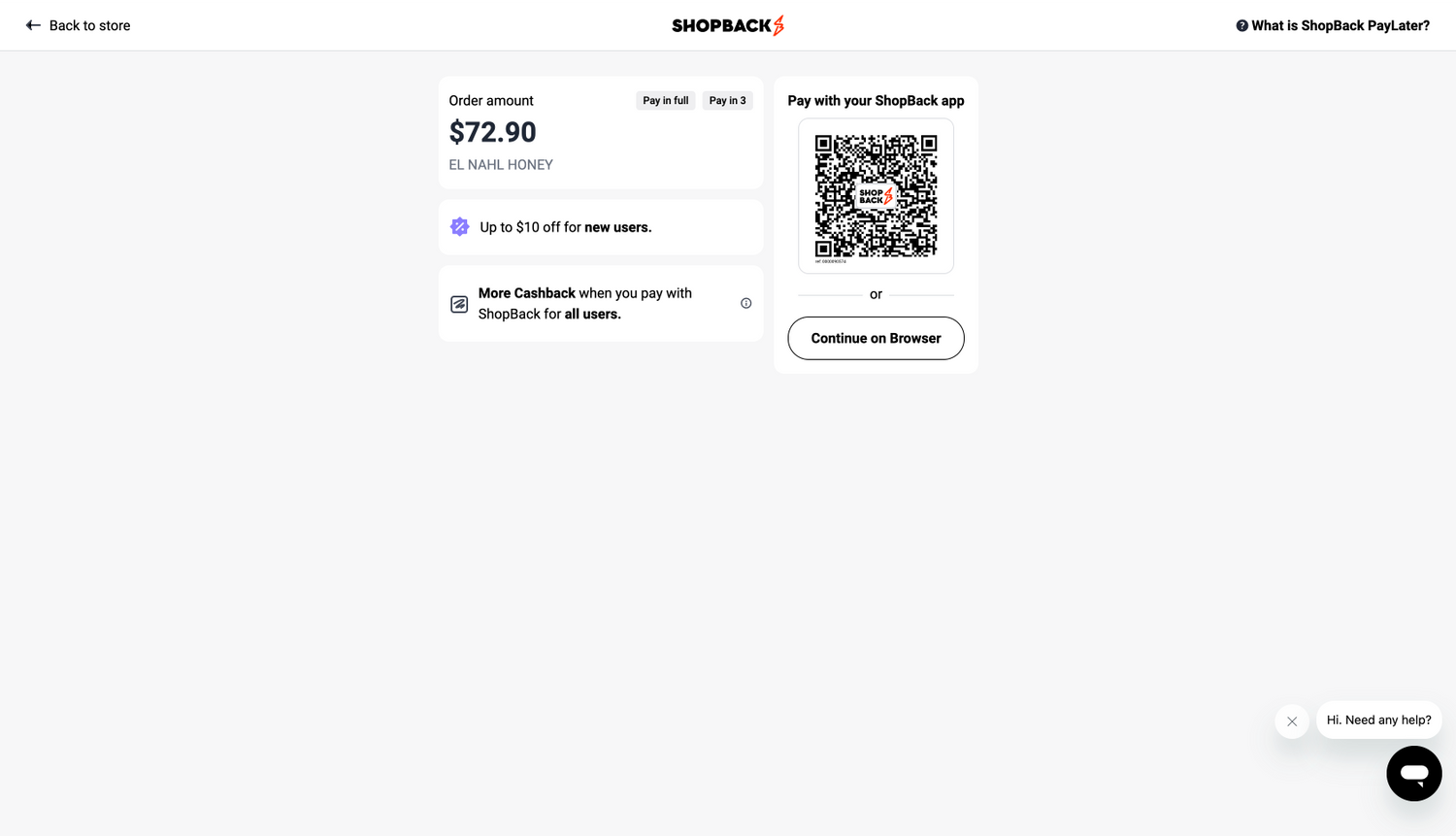Click the "Hi. Need any help?" bubble
This screenshot has height=836, width=1456.
(x=1378, y=719)
